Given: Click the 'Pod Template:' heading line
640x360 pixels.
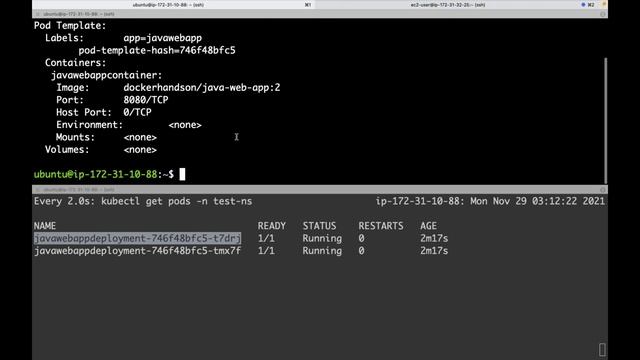Looking at the screenshot, I should coord(70,25).
